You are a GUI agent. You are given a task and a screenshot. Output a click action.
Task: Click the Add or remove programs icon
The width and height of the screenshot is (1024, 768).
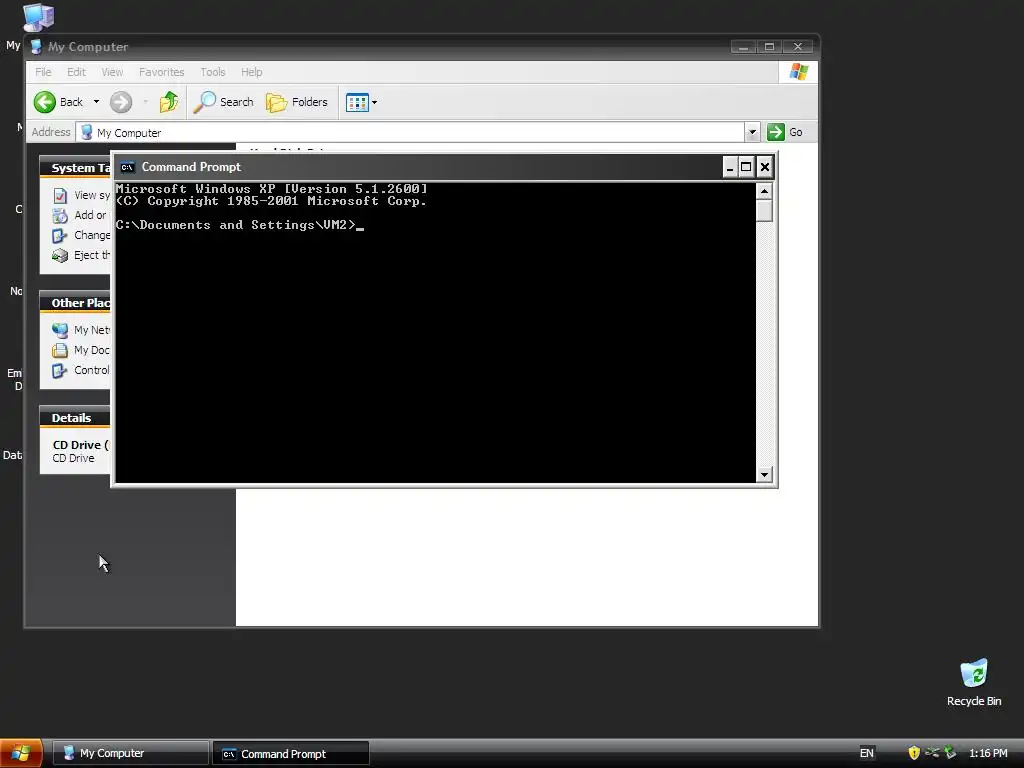(x=60, y=216)
